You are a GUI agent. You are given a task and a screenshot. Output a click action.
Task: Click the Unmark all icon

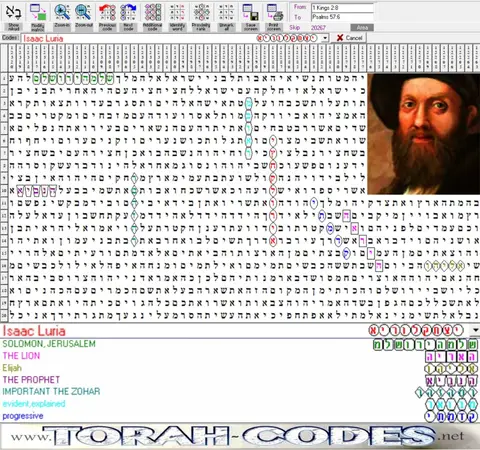pyautogui.click(x=226, y=17)
